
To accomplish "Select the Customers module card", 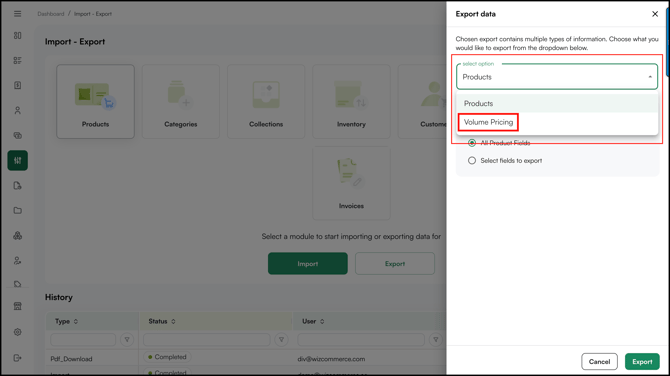I will pyautogui.click(x=422, y=102).
